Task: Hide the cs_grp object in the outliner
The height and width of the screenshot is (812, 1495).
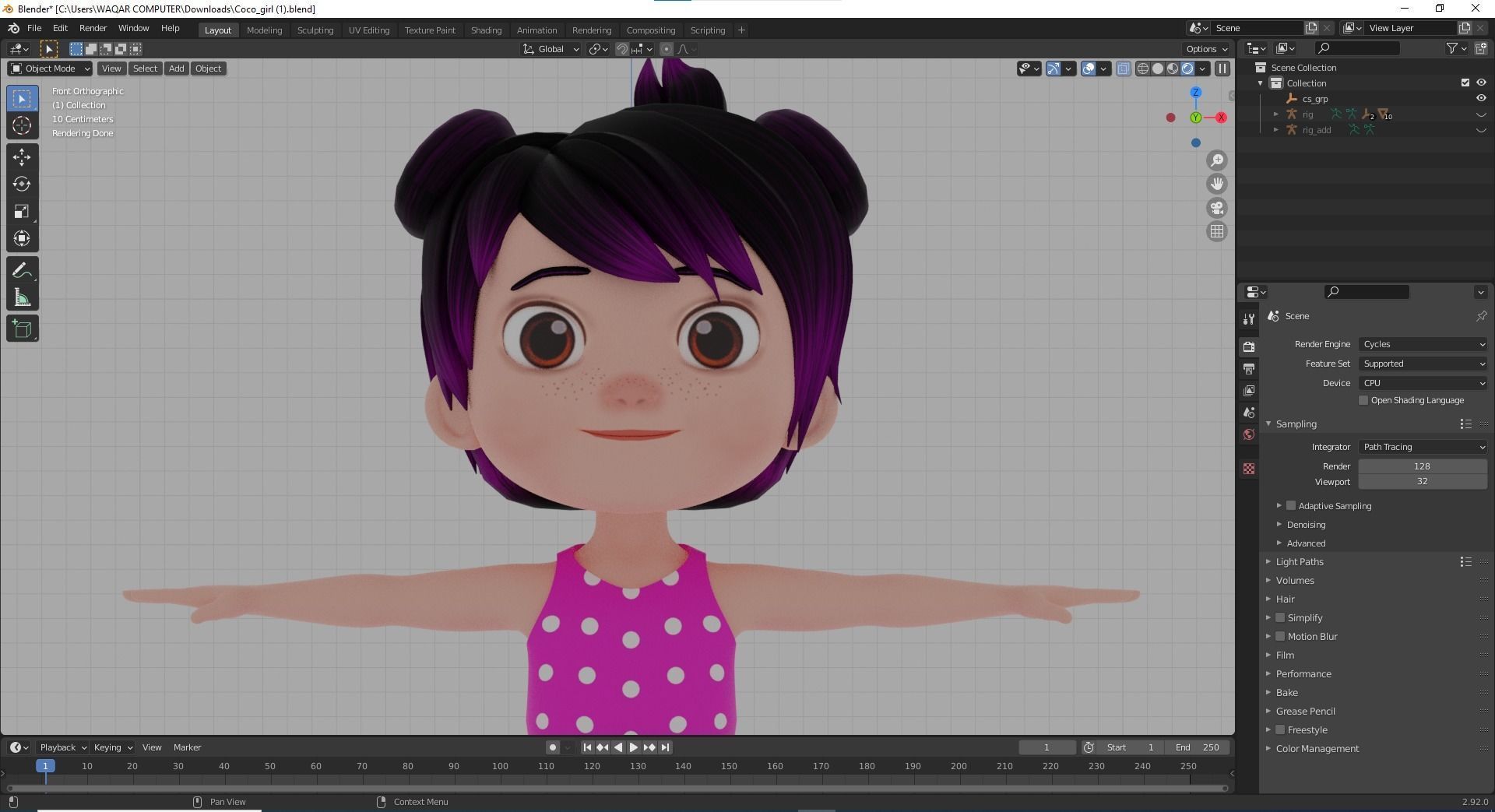Action: pos(1481,98)
